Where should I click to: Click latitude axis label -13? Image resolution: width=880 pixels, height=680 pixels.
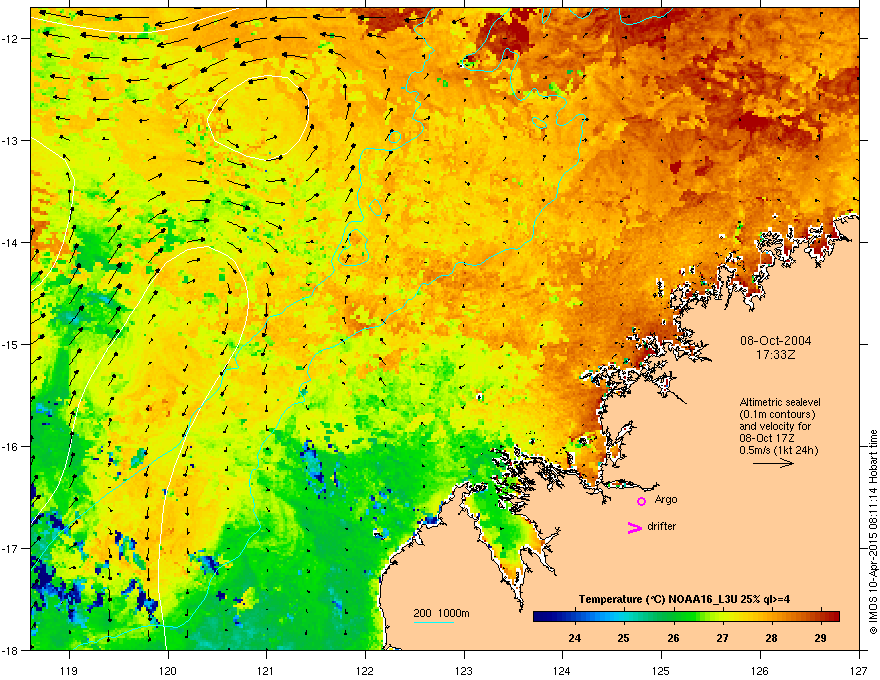[11, 140]
